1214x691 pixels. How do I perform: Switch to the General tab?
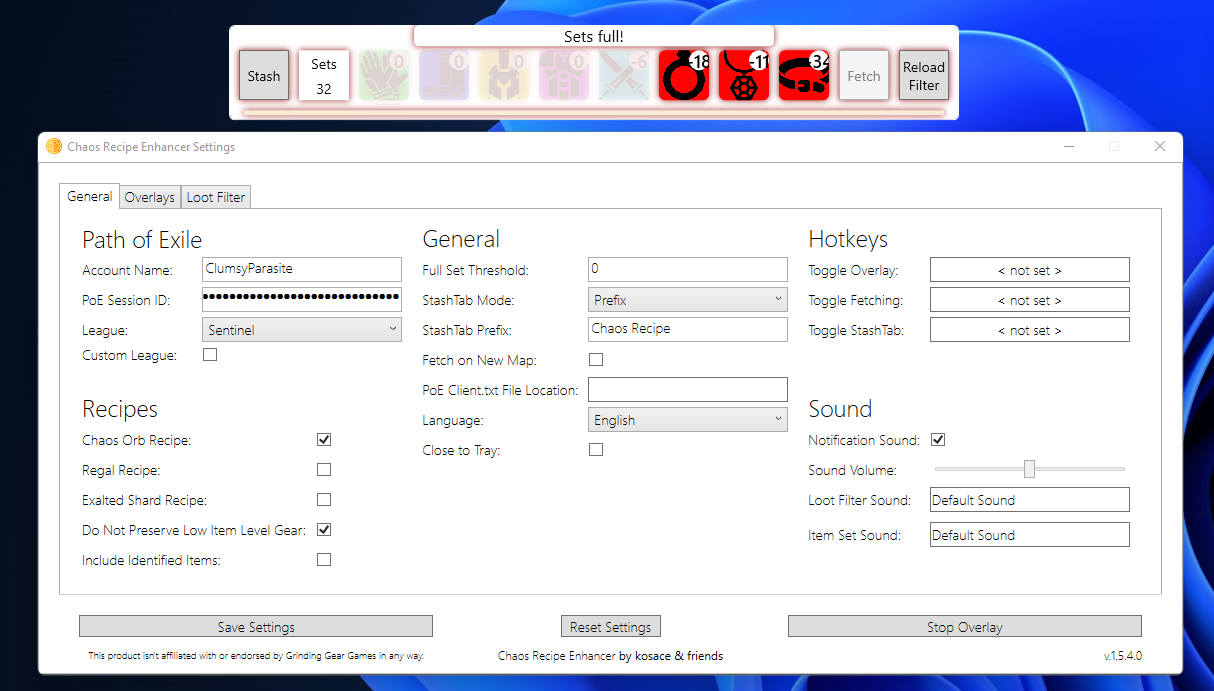coord(89,196)
